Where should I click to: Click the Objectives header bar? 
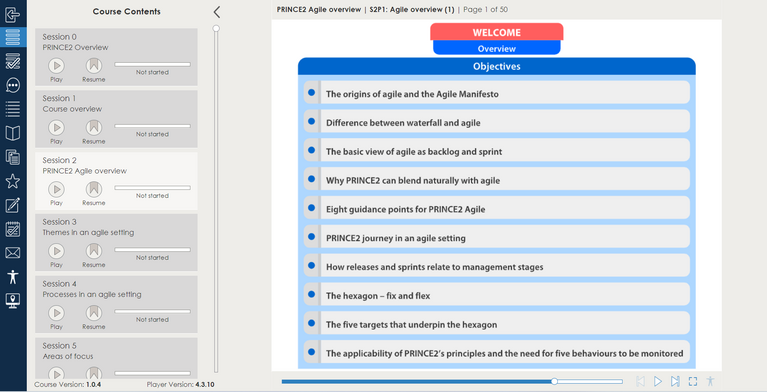(x=496, y=67)
